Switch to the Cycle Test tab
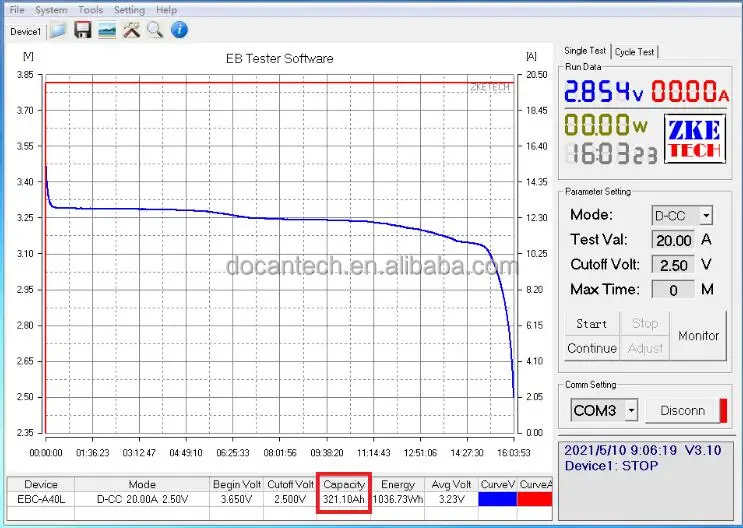This screenshot has height=528, width=743. point(635,52)
